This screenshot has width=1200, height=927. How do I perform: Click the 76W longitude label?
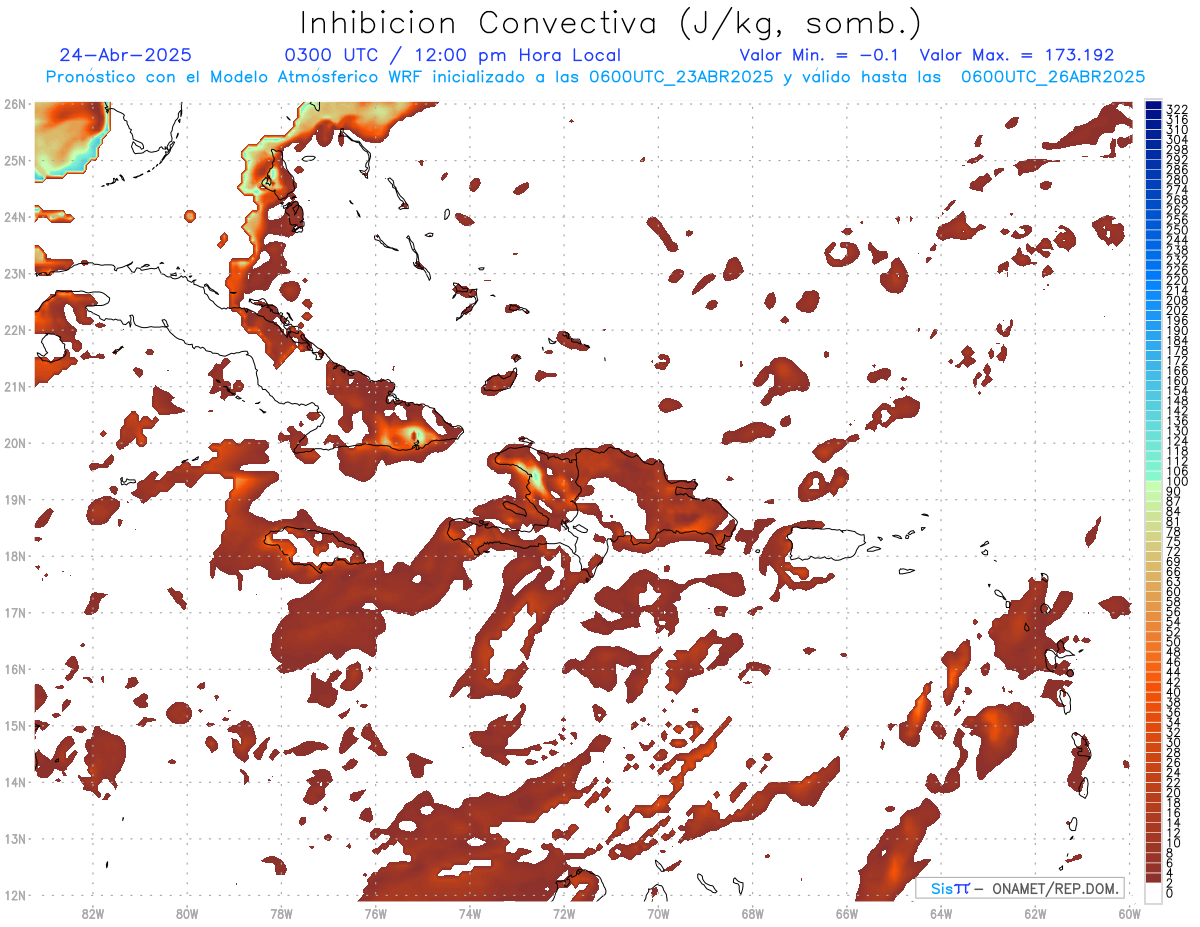coord(375,914)
